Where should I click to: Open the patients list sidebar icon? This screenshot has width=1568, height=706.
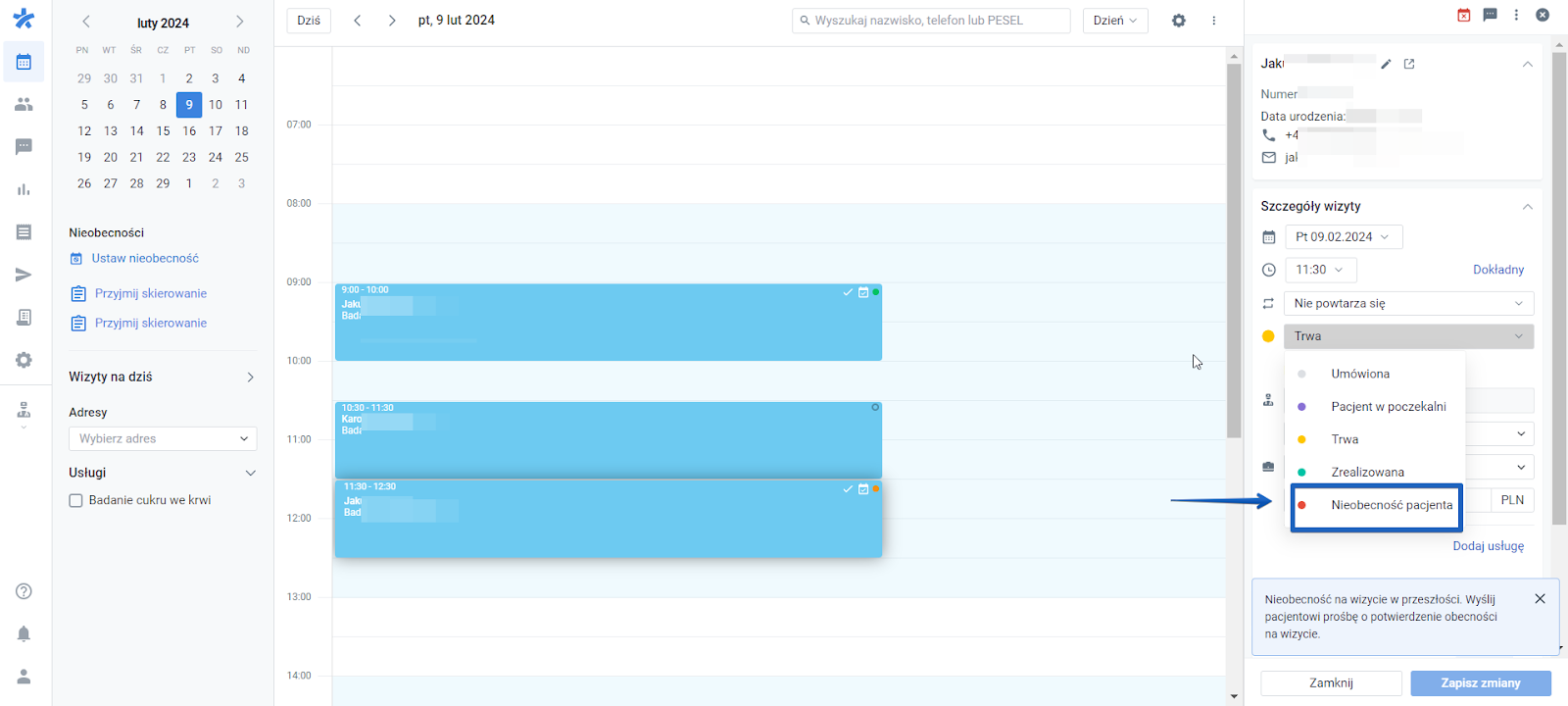point(24,104)
